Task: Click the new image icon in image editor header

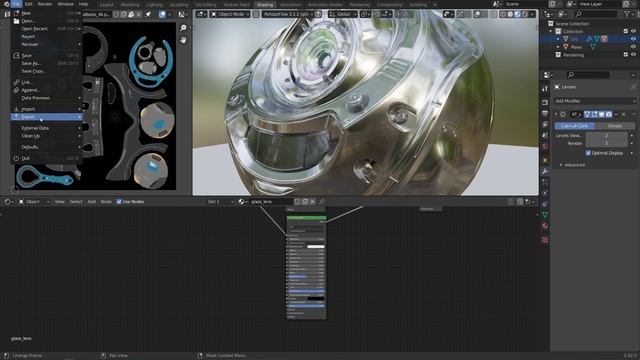Action: tap(124, 14)
